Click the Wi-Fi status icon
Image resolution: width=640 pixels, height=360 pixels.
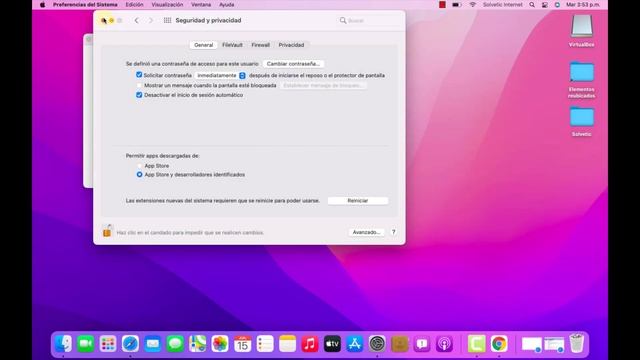473,5
